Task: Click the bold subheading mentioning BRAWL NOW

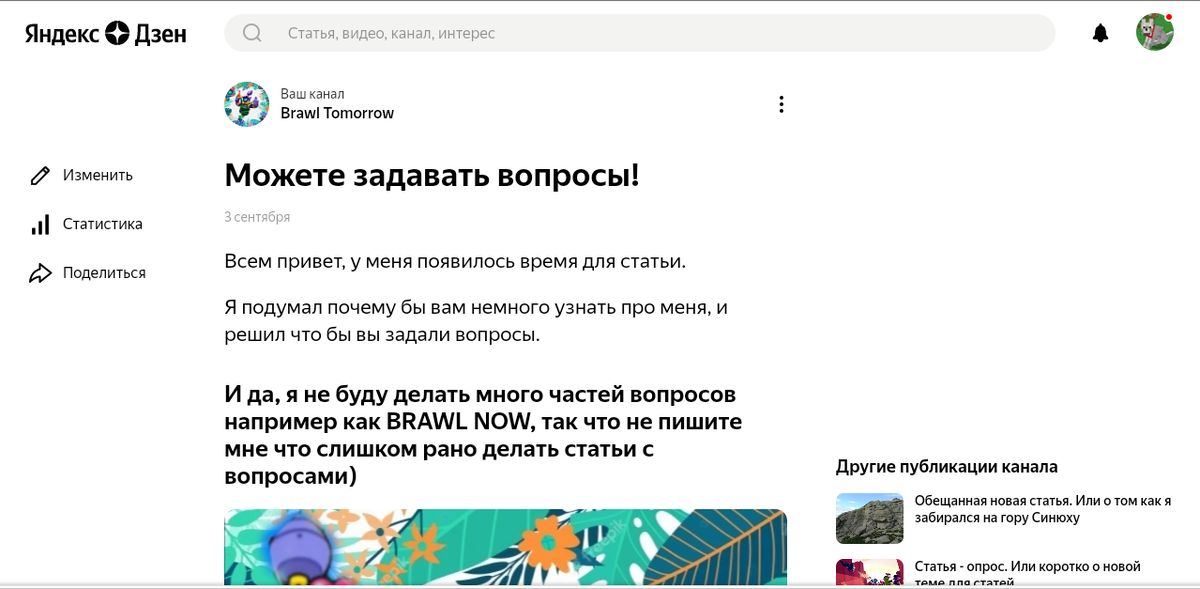Action: point(483,435)
